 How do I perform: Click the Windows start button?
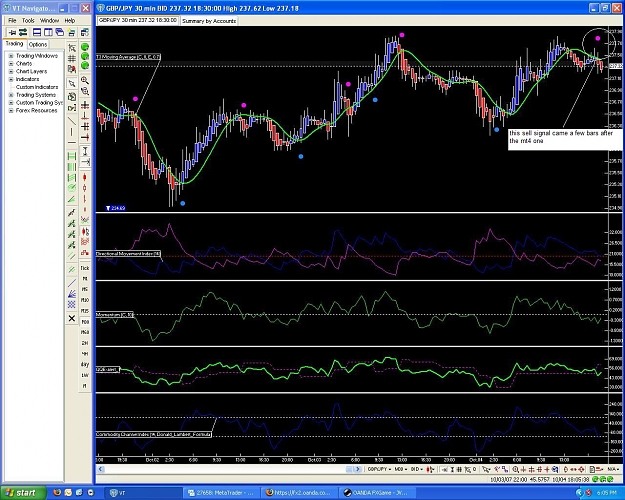(23, 493)
